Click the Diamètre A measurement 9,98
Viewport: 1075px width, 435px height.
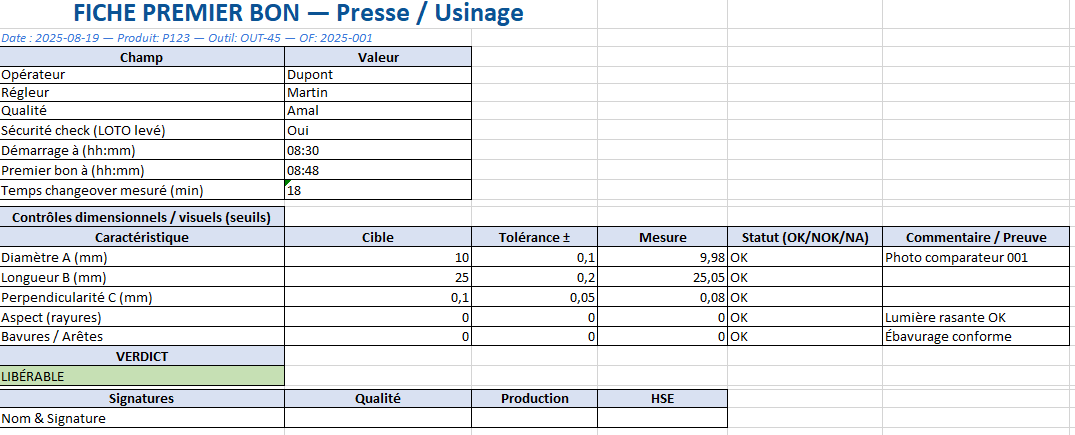[x=662, y=257]
